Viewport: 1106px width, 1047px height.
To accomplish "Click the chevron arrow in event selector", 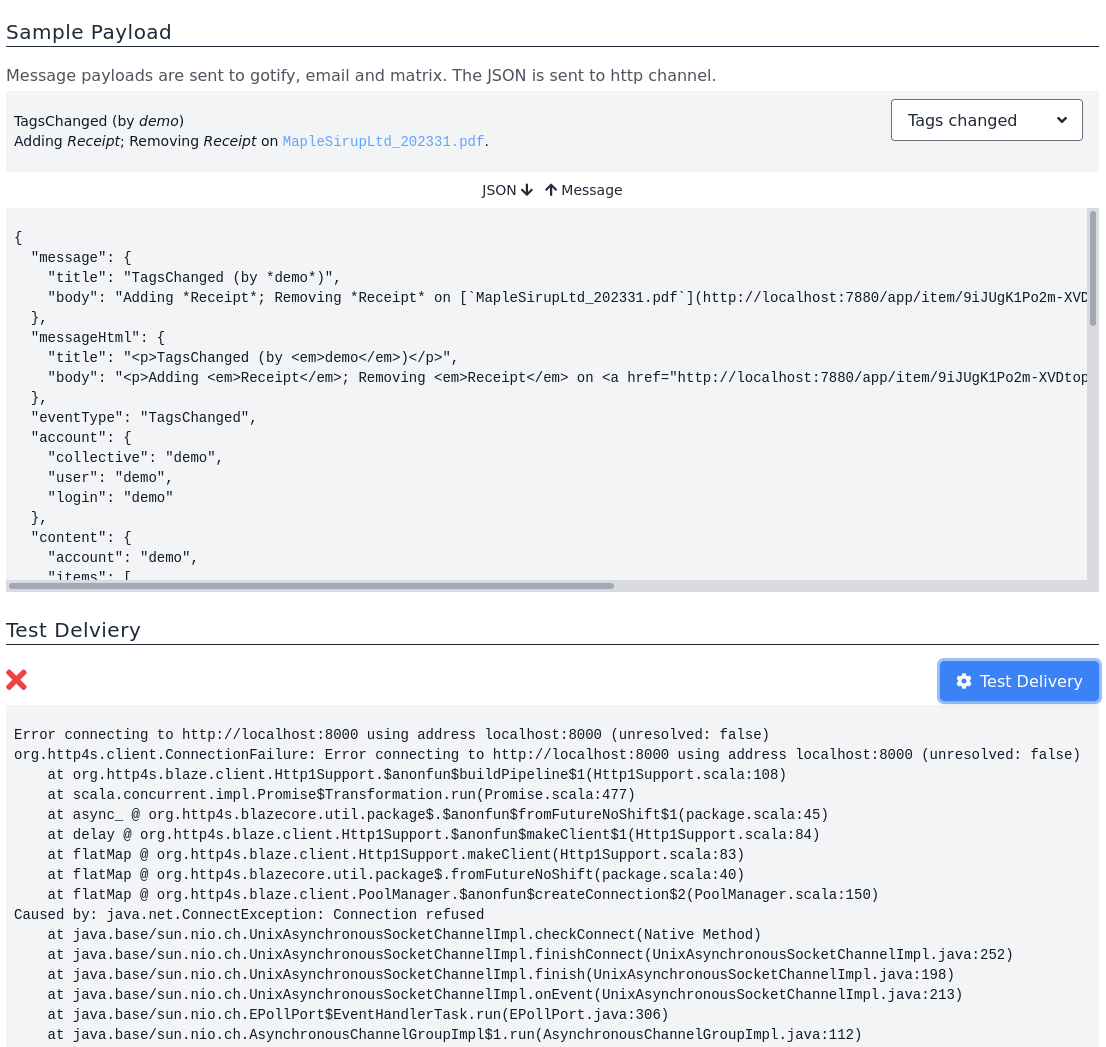I will [1062, 120].
